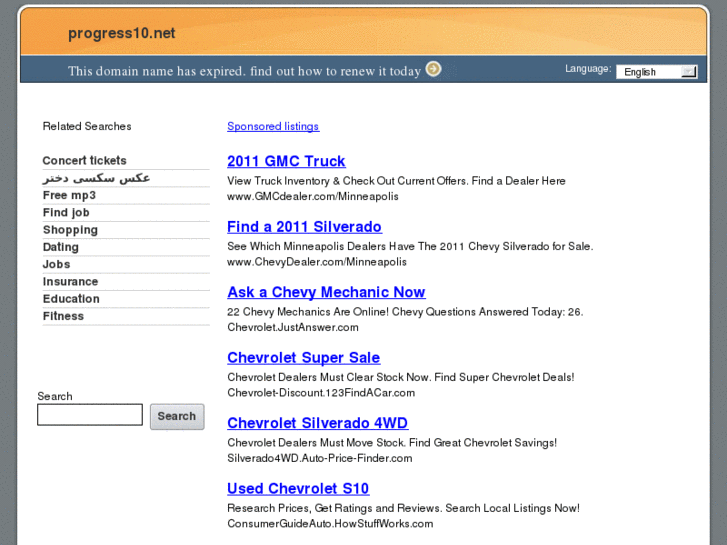Click www.ChevyDealer.com/Minneapolis URL text
This screenshot has width=727, height=545.
pyautogui.click(x=317, y=262)
